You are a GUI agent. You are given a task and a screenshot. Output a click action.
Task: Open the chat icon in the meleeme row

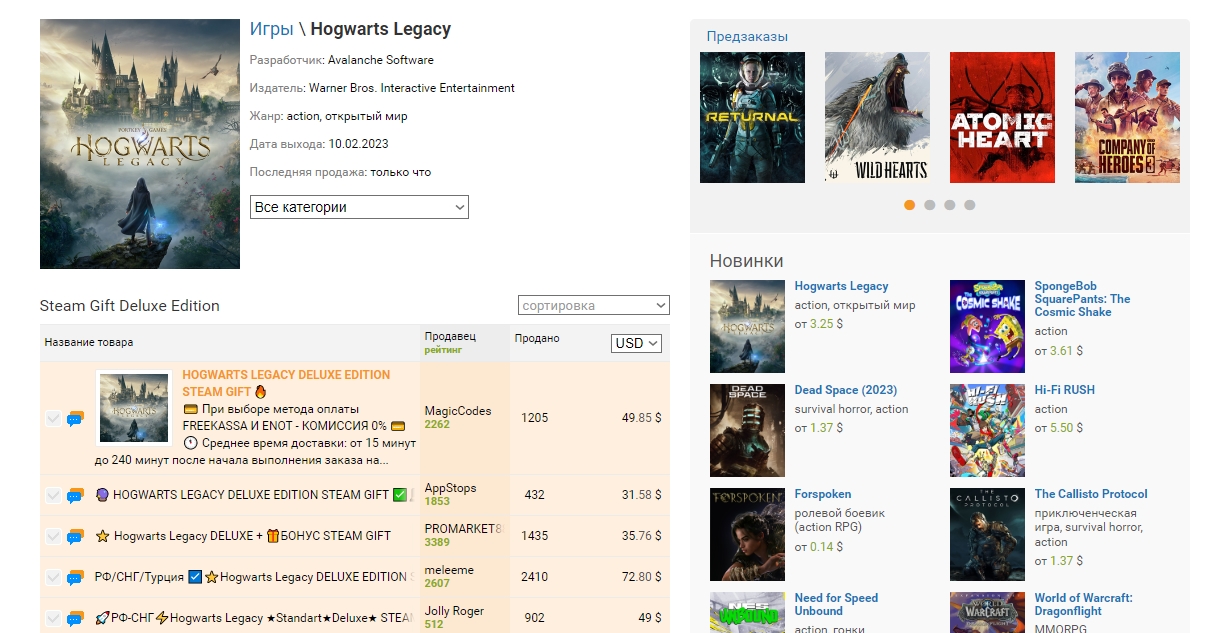[75, 577]
